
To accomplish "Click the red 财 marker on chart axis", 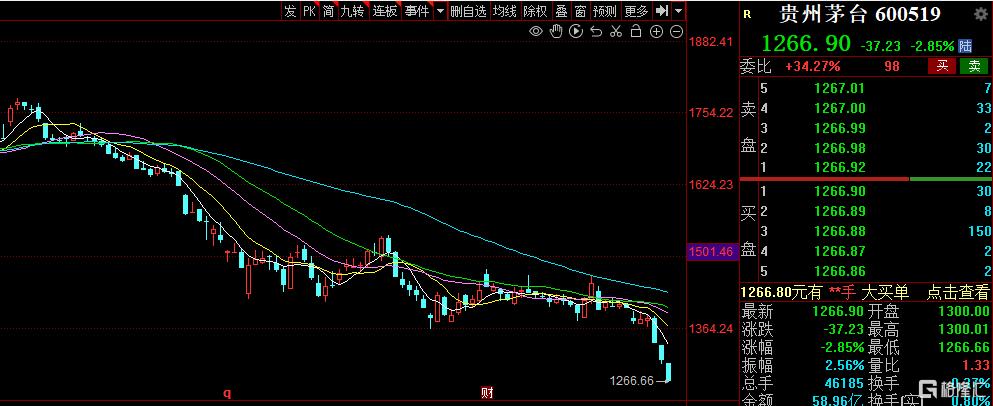I will tap(486, 393).
